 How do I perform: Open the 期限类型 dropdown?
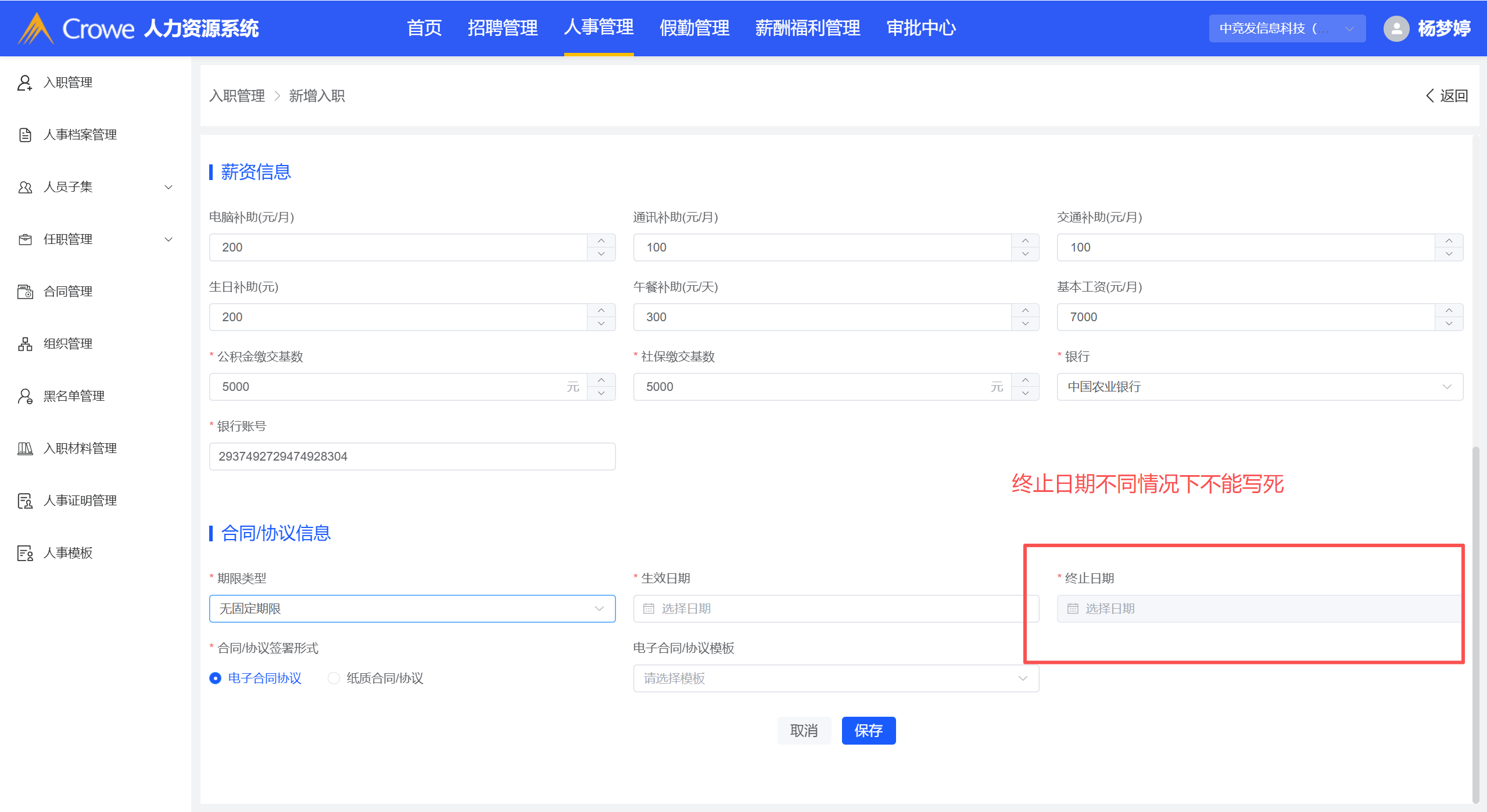click(x=411, y=608)
